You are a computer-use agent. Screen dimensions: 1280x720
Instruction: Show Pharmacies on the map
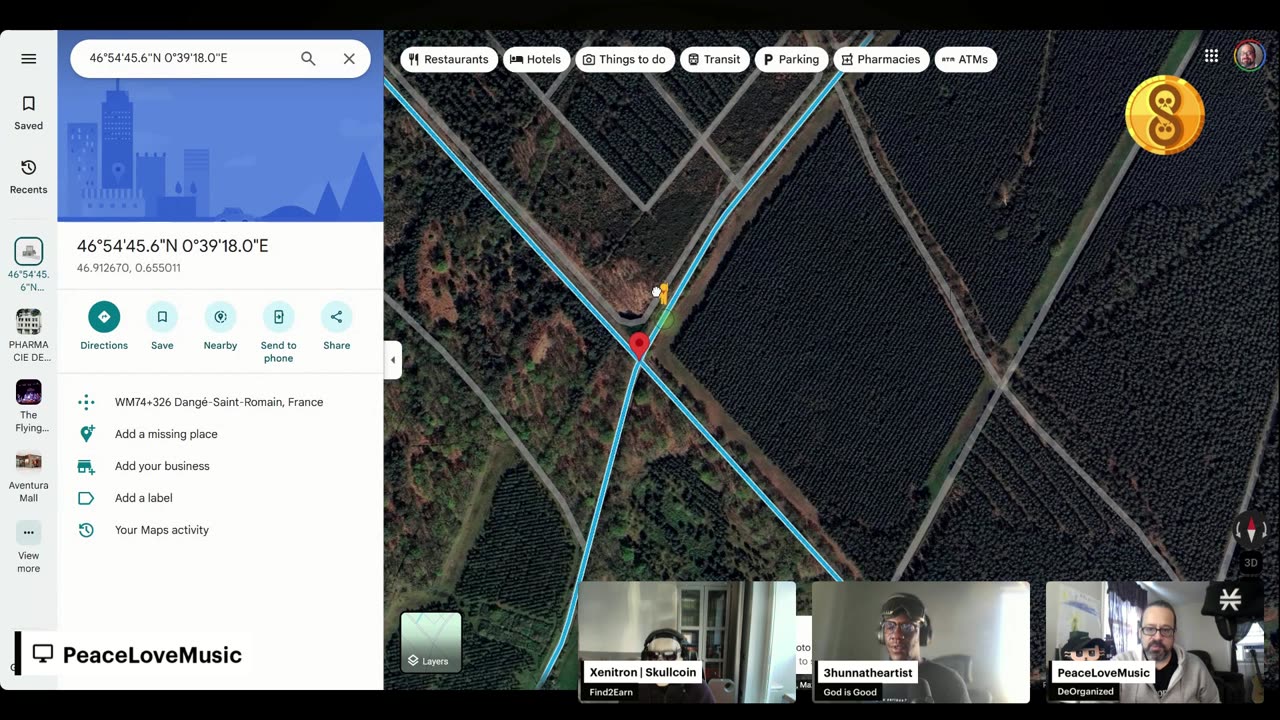coord(880,59)
